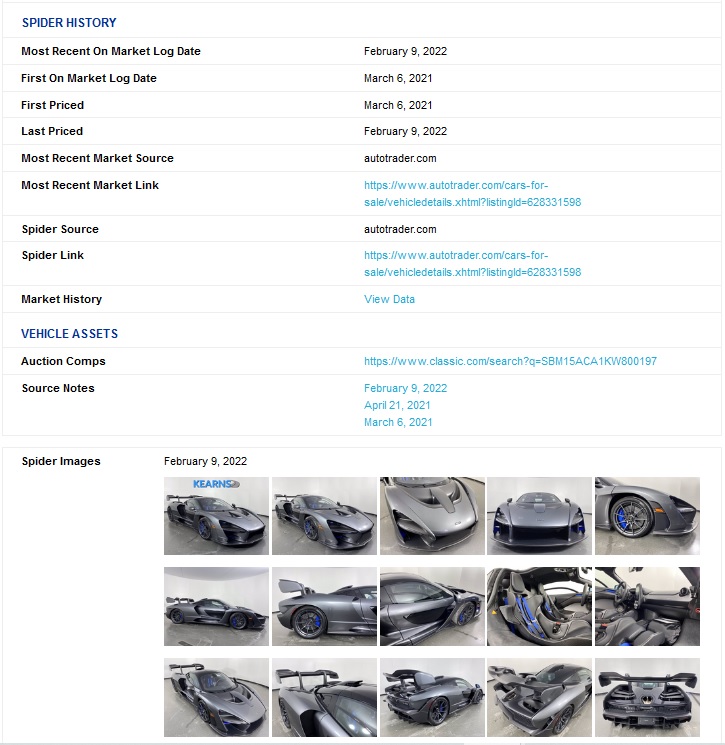
Task: Open the front wheel blue caliper thumbnail
Action: tap(647, 516)
